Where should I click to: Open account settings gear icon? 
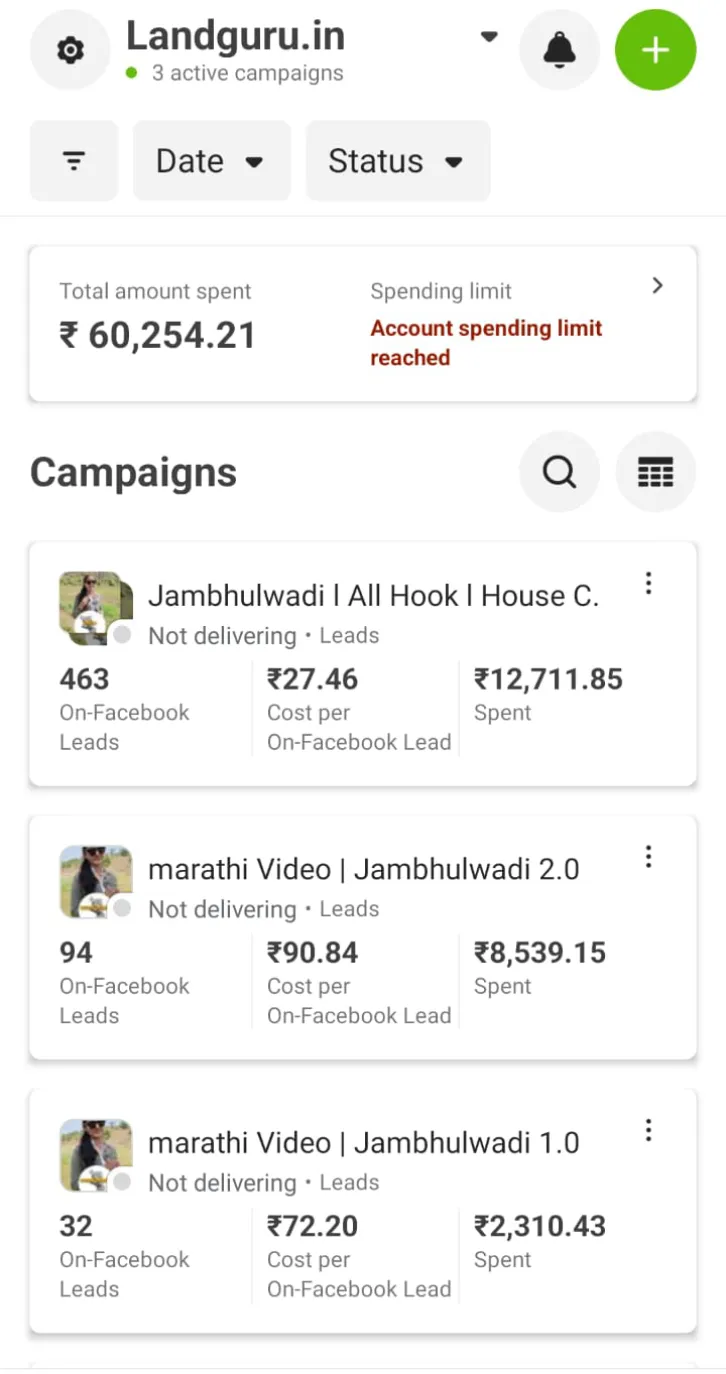(x=70, y=50)
